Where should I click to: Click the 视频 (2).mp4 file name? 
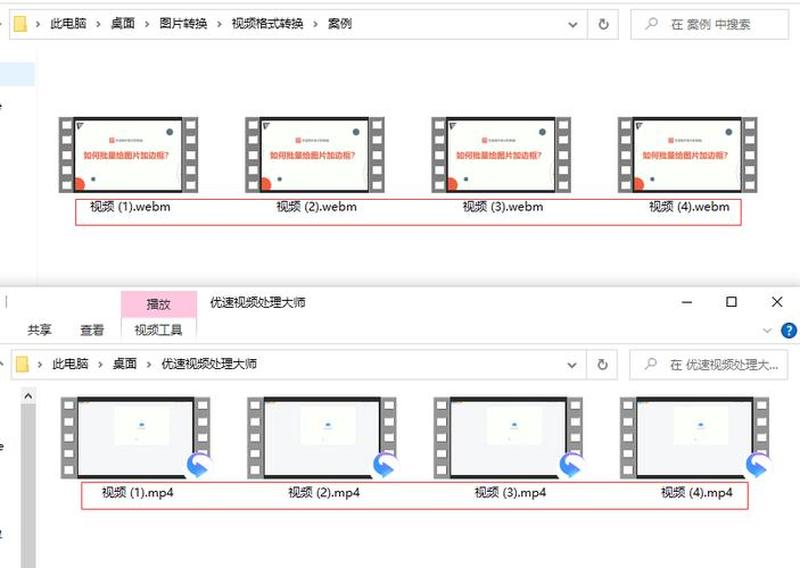(x=324, y=492)
